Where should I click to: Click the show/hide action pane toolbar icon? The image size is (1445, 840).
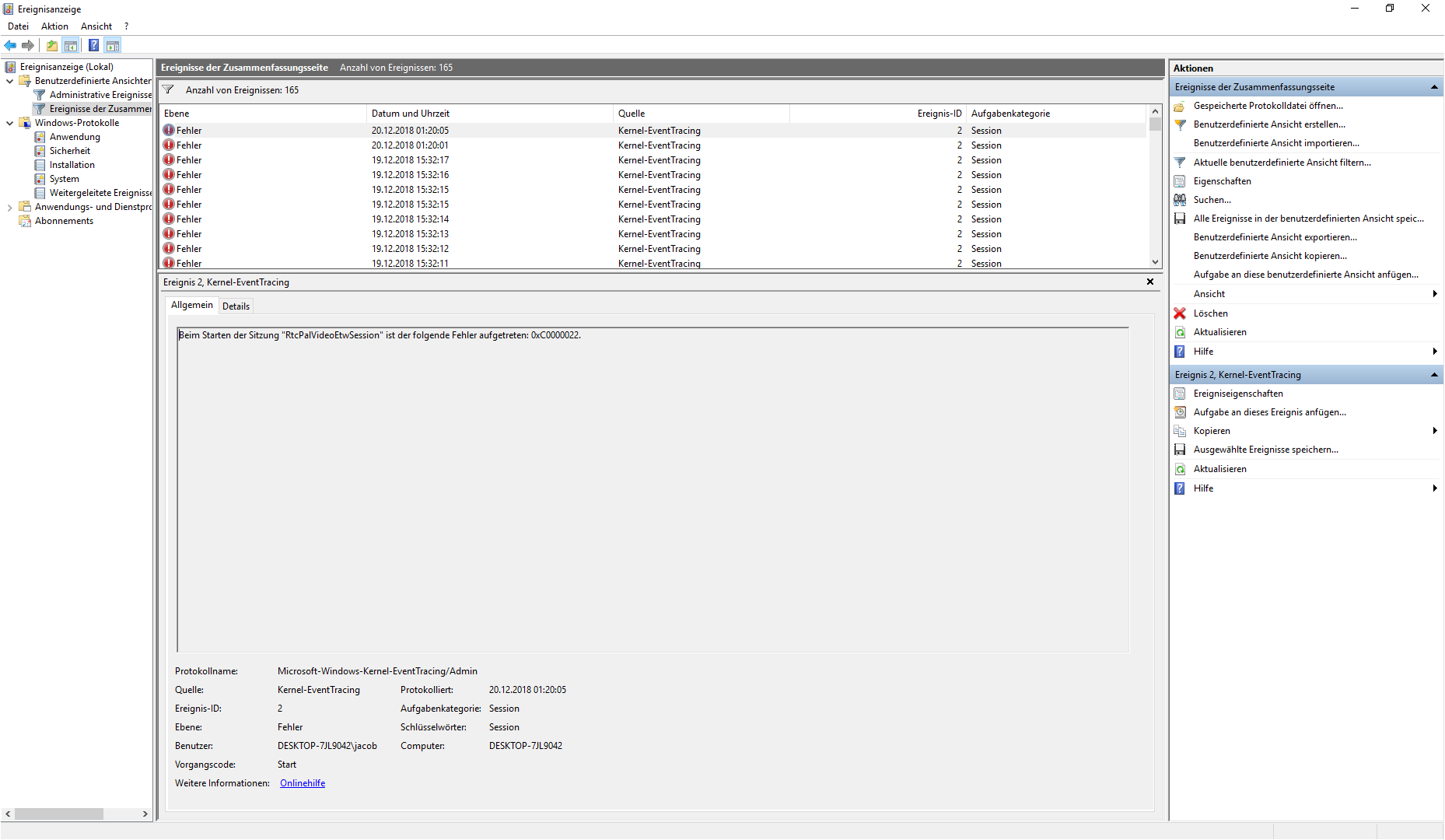(113, 46)
